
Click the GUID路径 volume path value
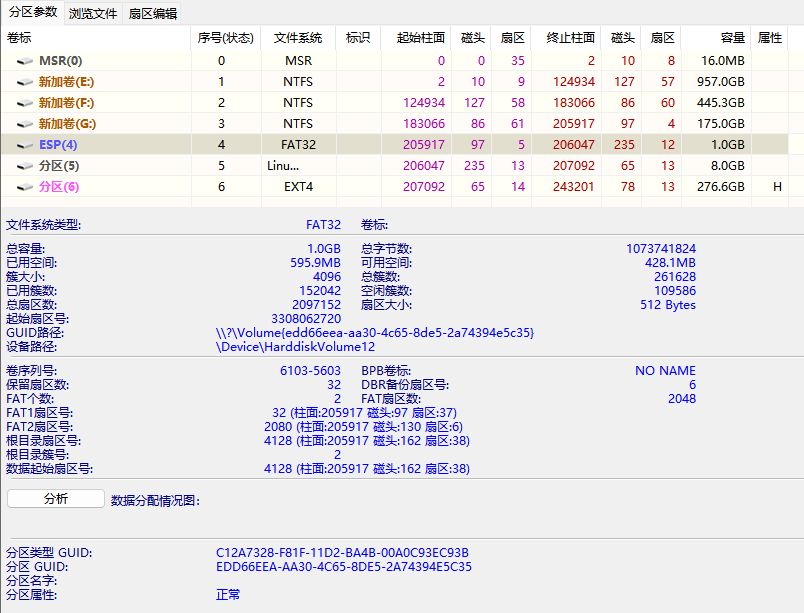375,333
